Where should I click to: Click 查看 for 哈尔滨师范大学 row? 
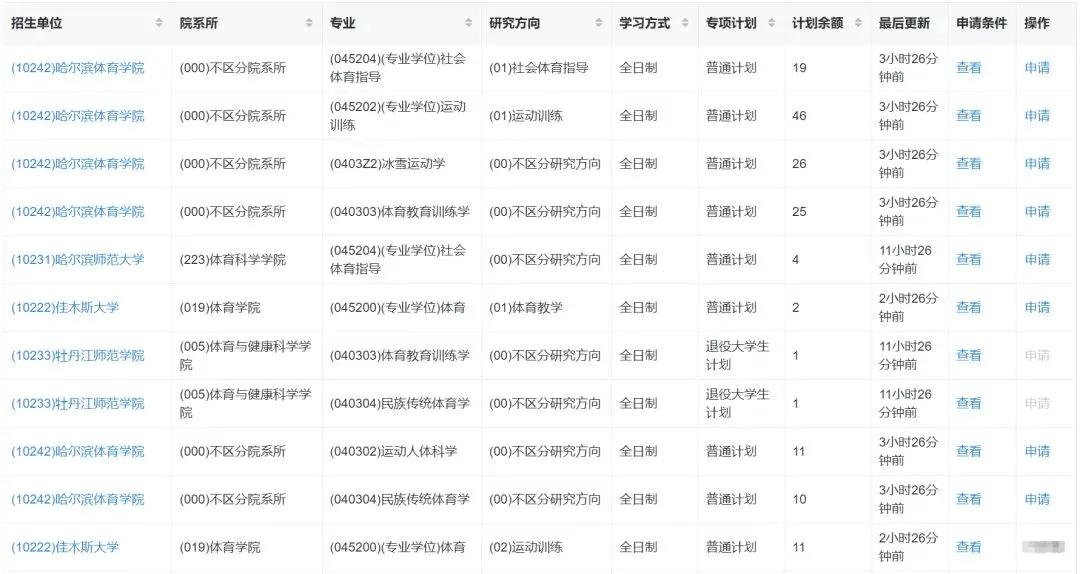click(968, 259)
